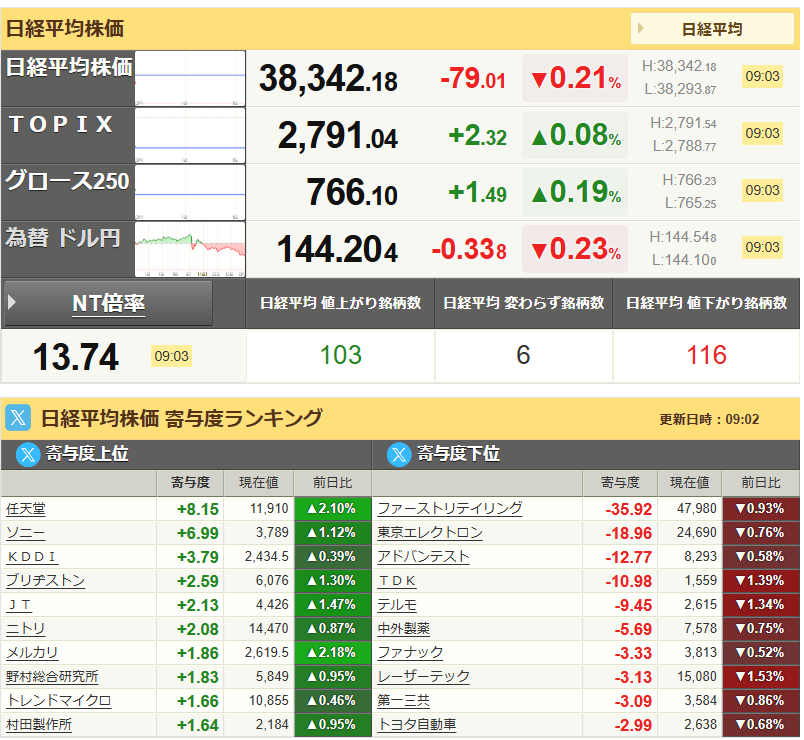Open the ファーストリテイリング stock link

pyautogui.click(x=450, y=509)
